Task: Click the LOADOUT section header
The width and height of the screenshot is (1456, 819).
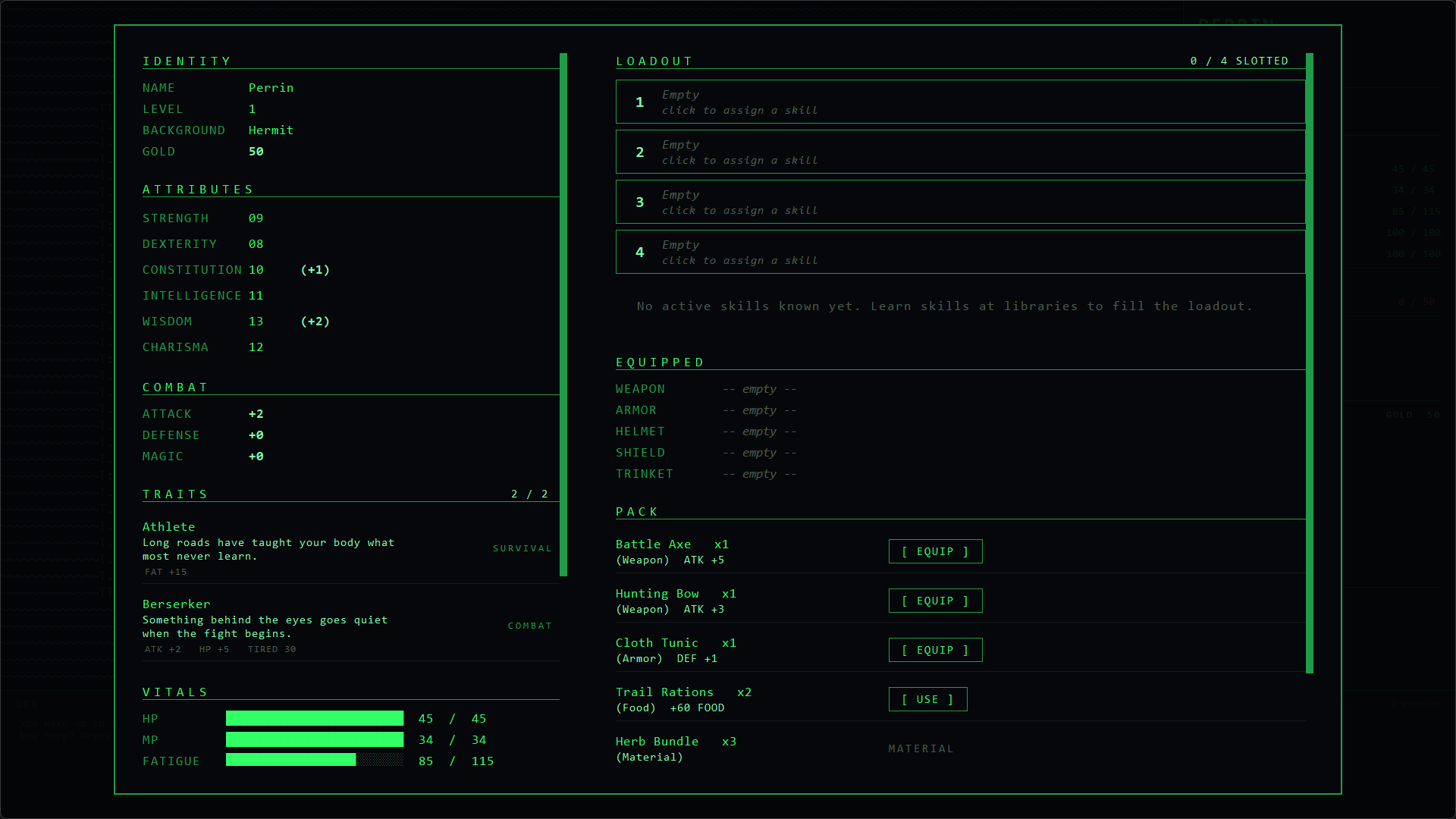Action: [654, 61]
